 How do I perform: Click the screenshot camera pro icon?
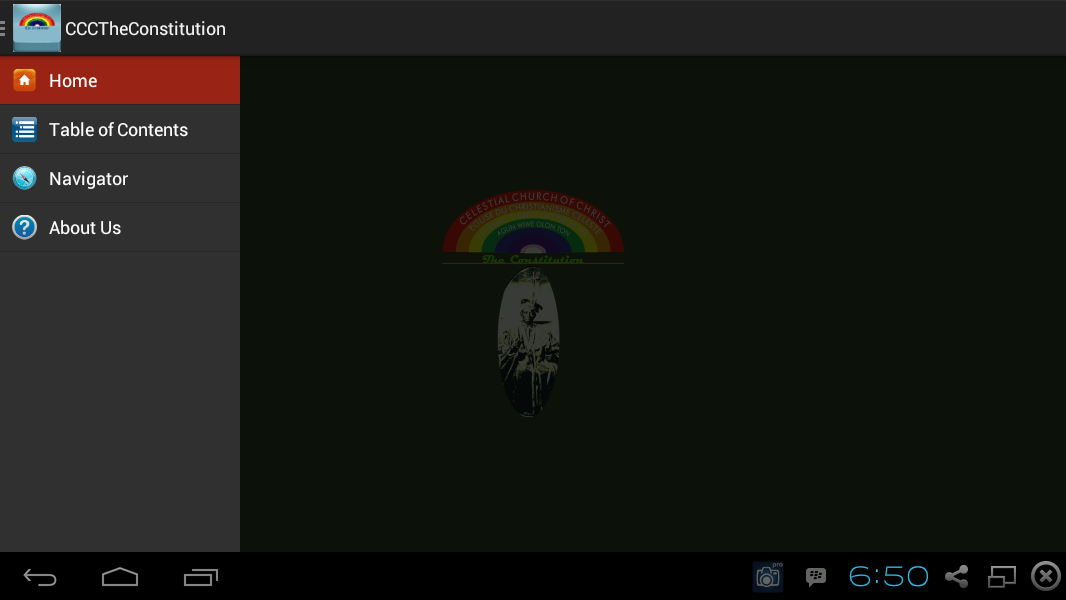(x=768, y=577)
